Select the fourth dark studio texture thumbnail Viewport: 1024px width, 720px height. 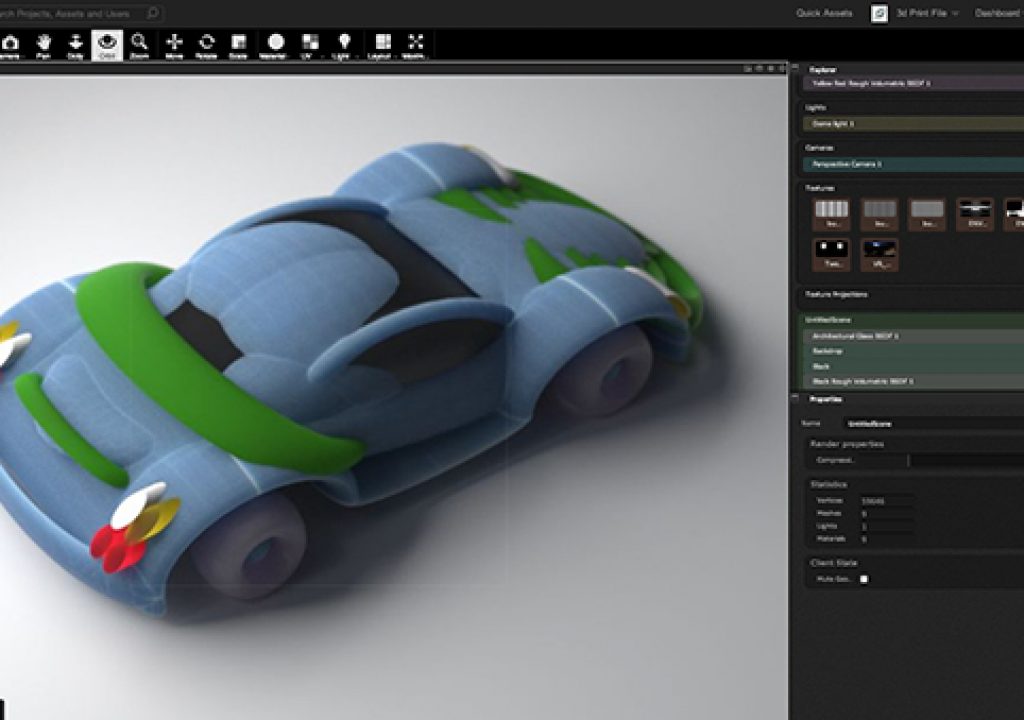tap(975, 214)
